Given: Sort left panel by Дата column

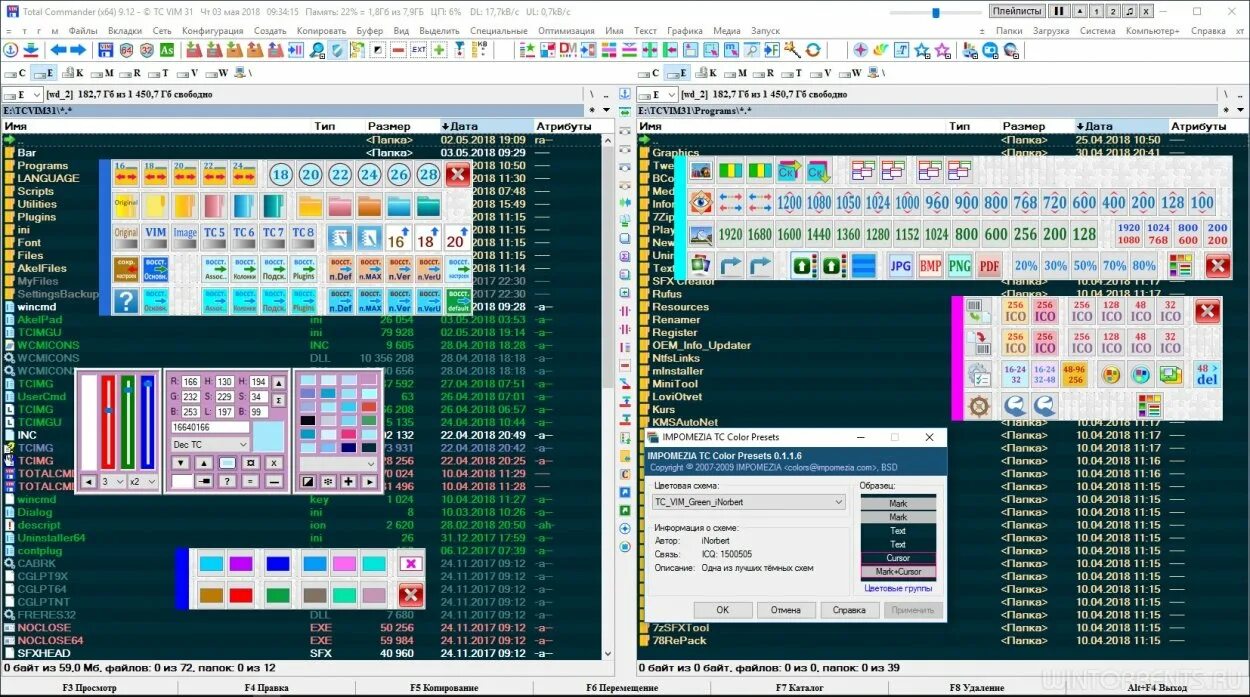Looking at the screenshot, I should pyautogui.click(x=486, y=126).
